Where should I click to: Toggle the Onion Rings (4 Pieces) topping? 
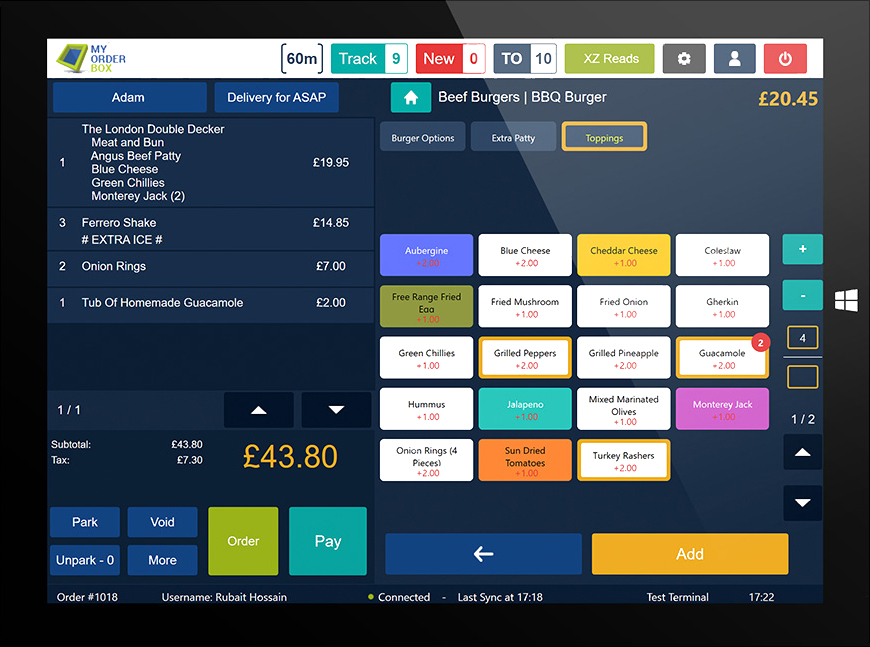point(427,460)
